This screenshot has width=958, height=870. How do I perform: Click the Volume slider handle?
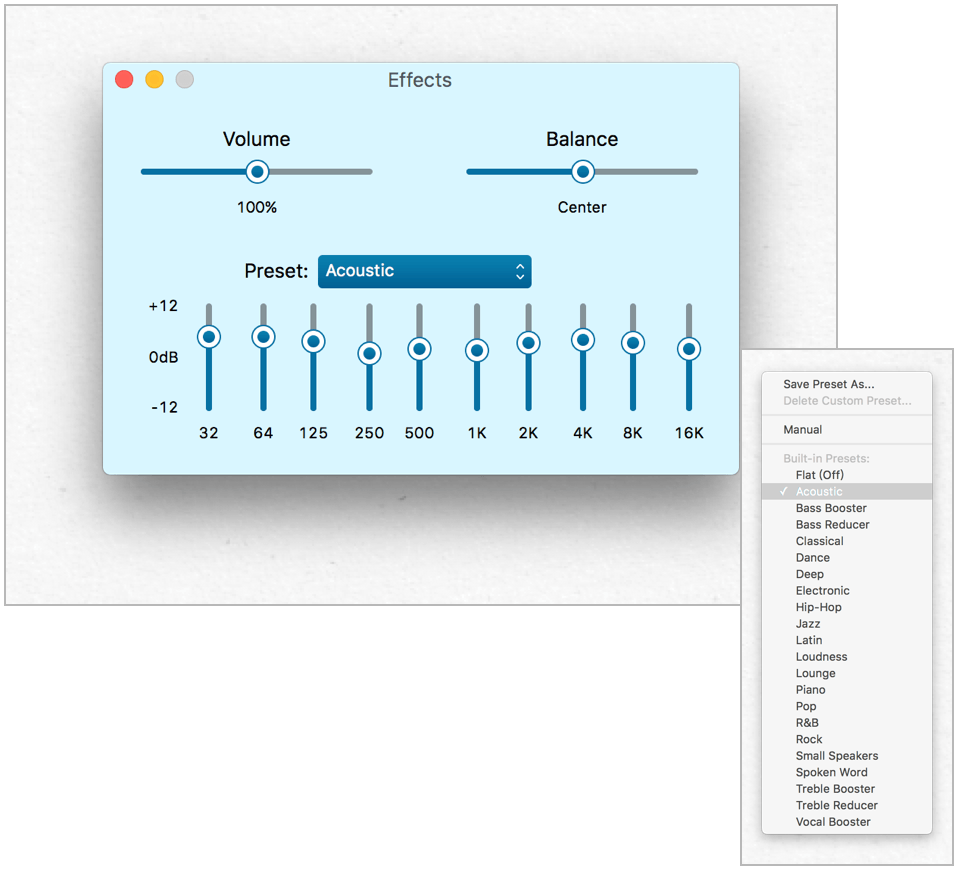(x=257, y=172)
